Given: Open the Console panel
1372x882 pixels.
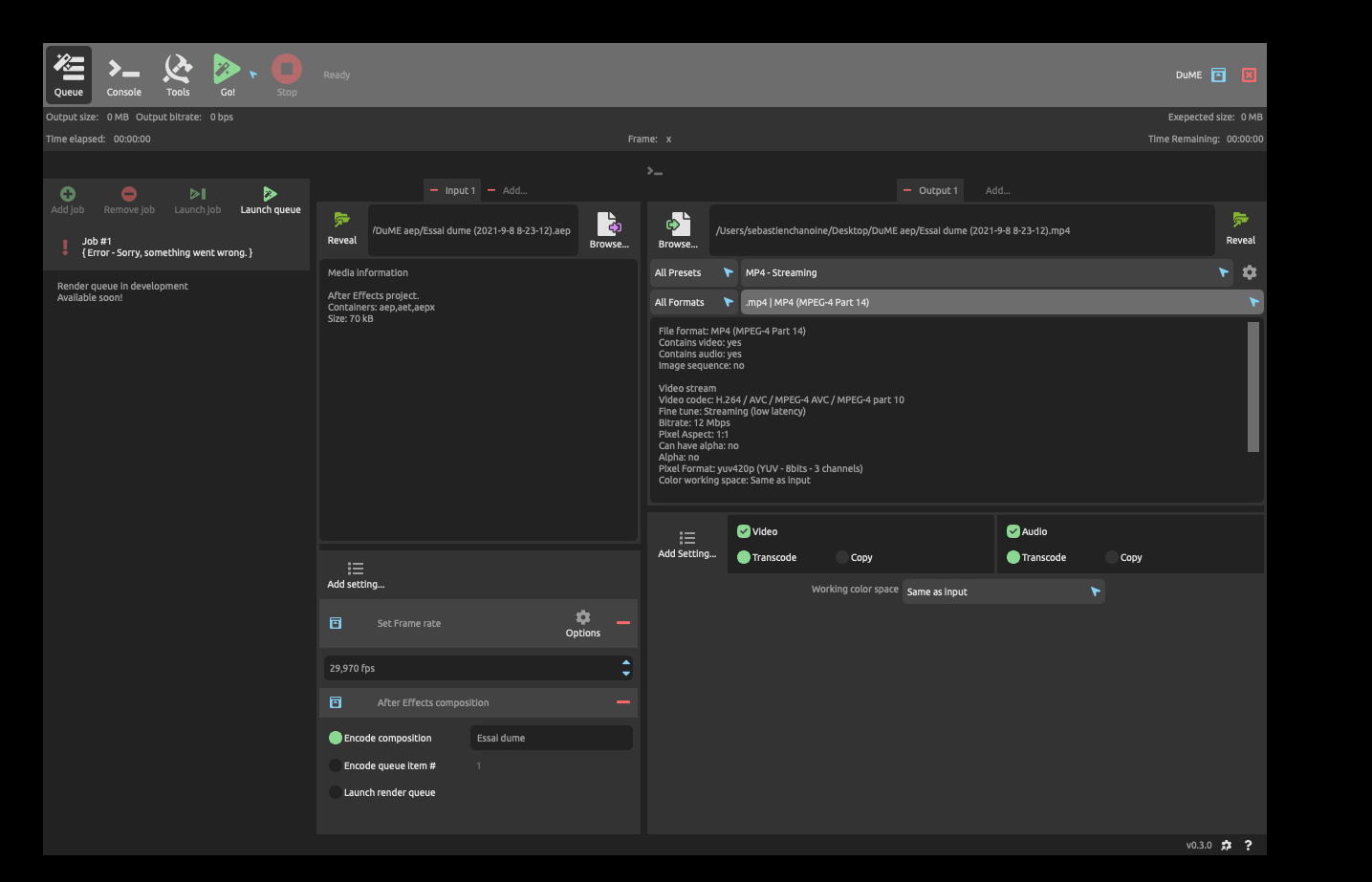Looking at the screenshot, I should [123, 75].
